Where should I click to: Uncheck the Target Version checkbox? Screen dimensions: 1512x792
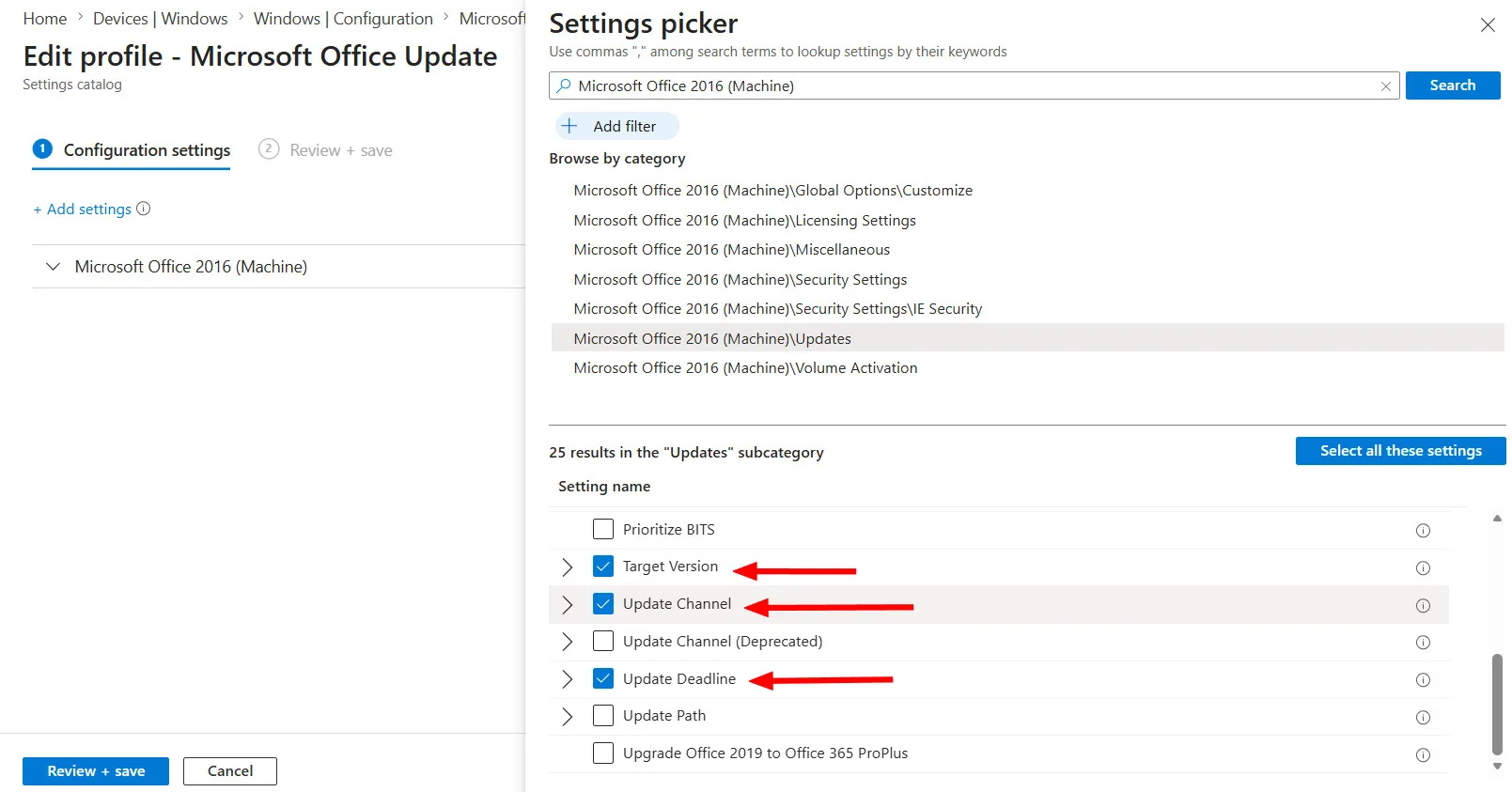pyautogui.click(x=603, y=567)
